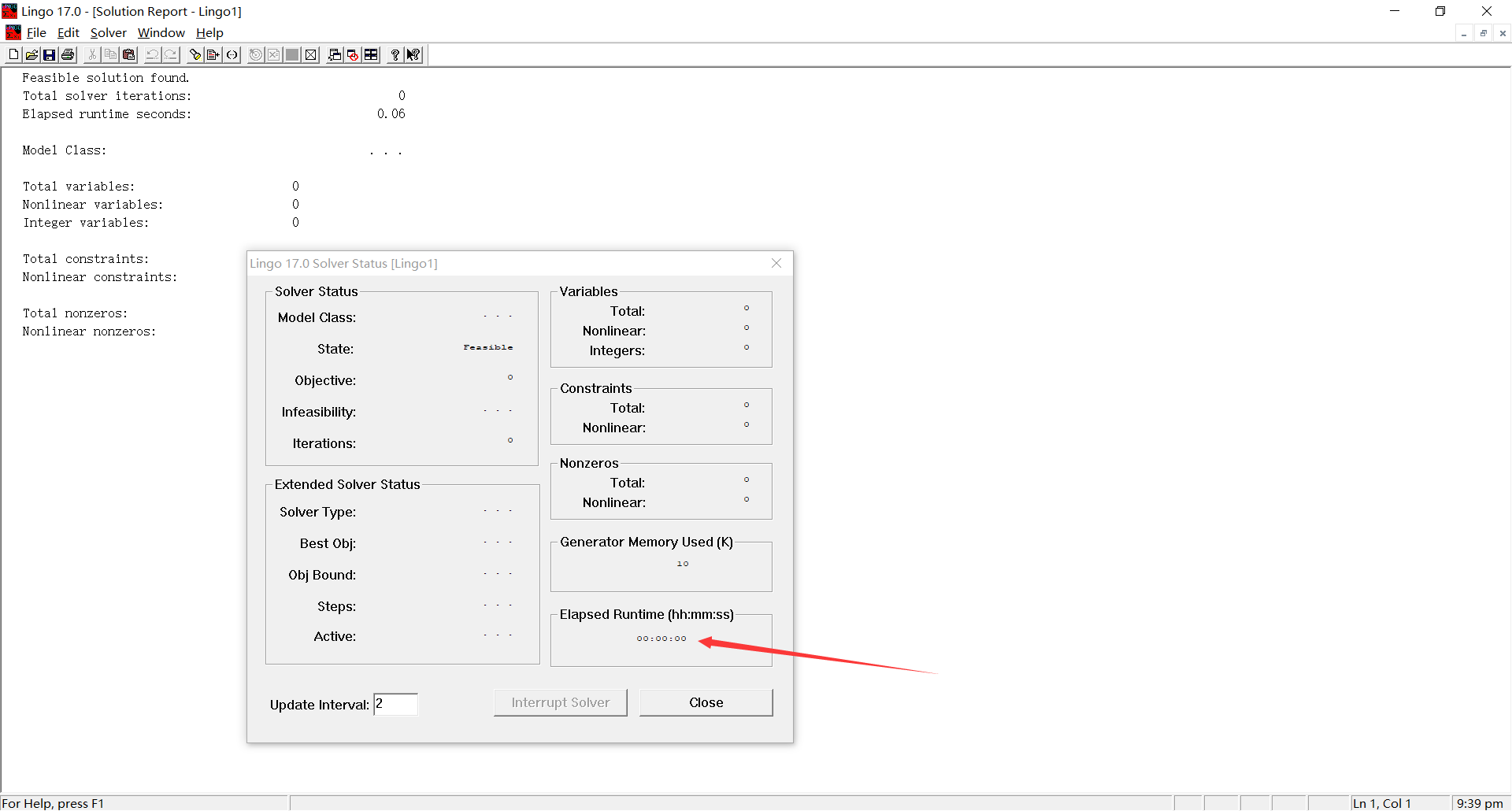Click the Save floppy disk icon
Viewport: 1512px width, 811px height.
point(50,54)
